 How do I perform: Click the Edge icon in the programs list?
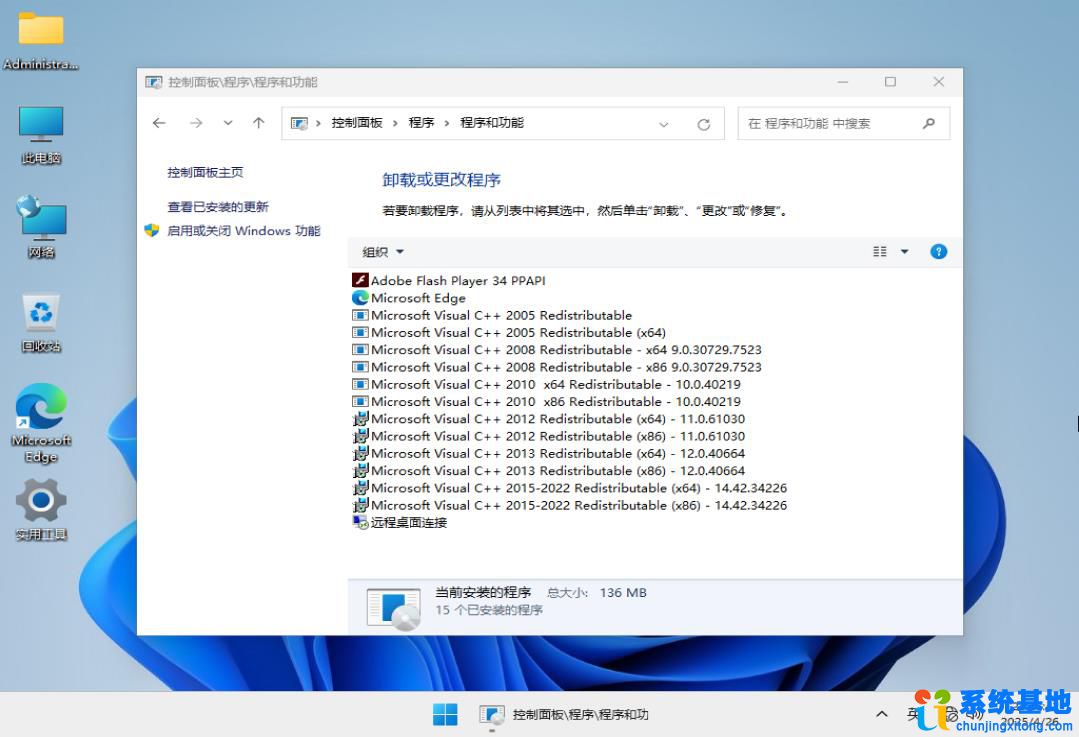click(360, 298)
